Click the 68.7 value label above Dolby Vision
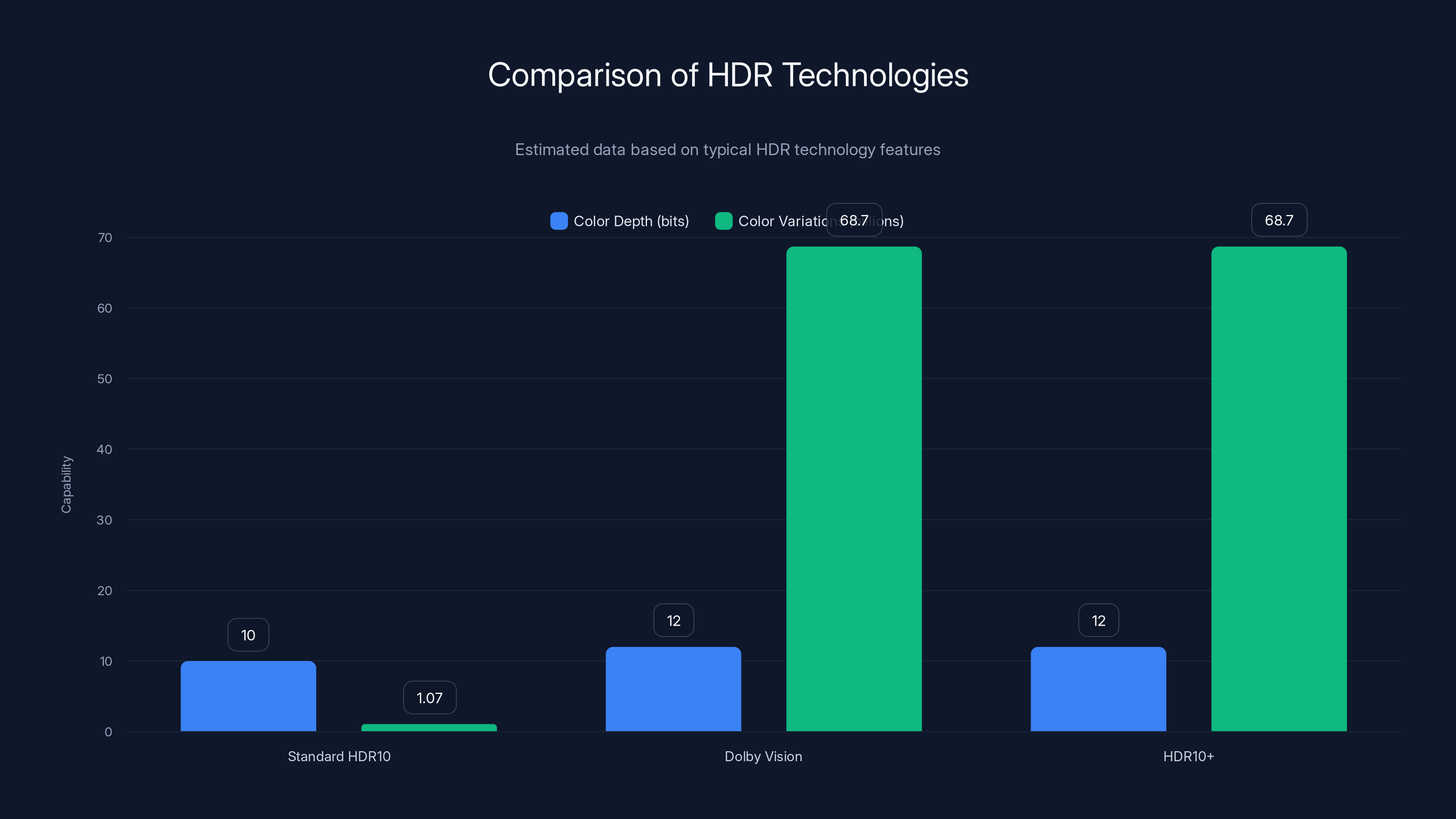The image size is (1456, 819). [854, 220]
